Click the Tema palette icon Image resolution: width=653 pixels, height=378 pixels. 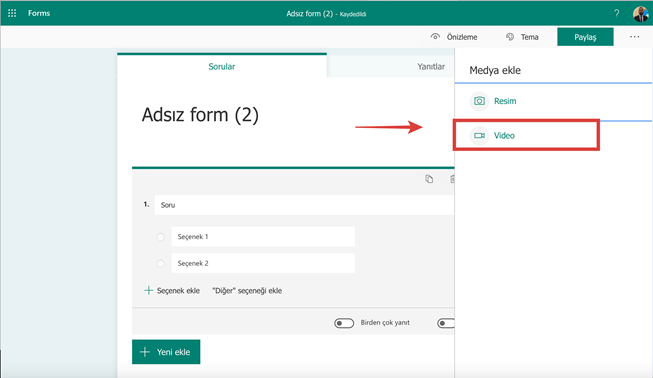coord(510,37)
